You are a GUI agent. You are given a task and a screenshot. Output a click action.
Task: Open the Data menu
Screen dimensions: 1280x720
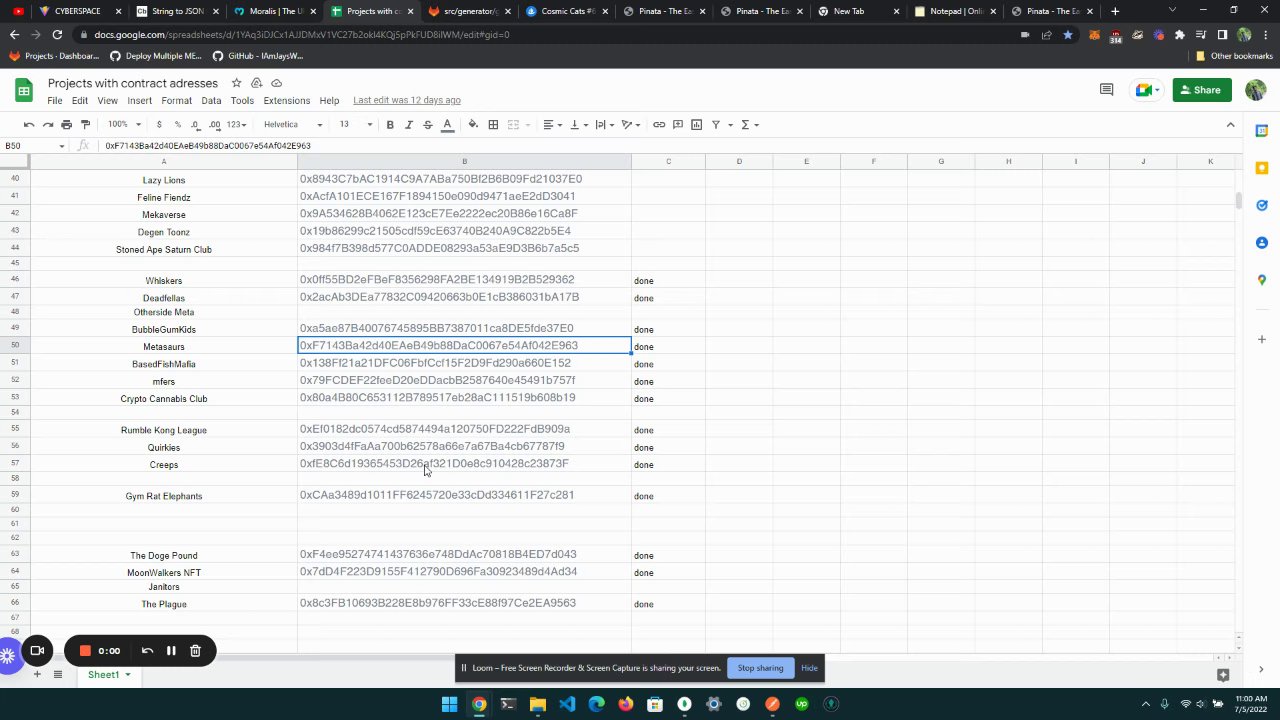[211, 101]
